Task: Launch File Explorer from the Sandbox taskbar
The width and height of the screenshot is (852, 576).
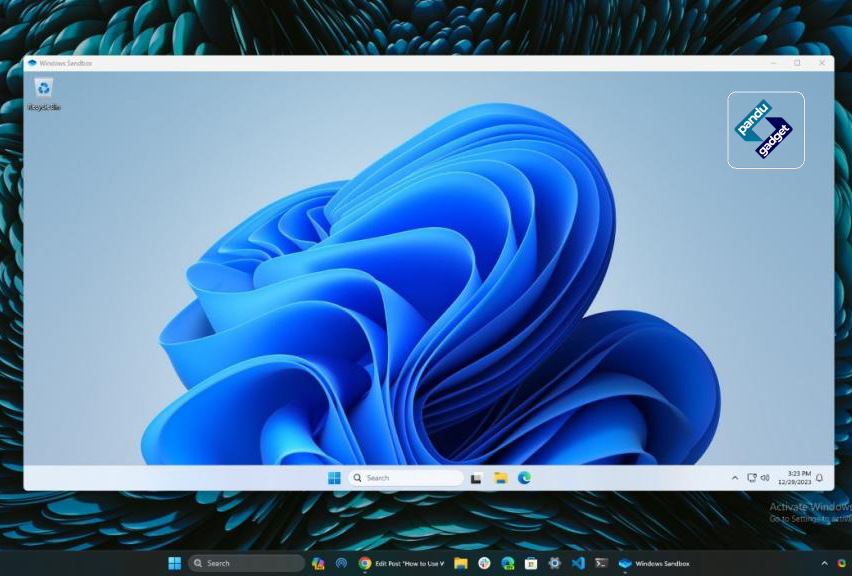Action: (x=500, y=478)
